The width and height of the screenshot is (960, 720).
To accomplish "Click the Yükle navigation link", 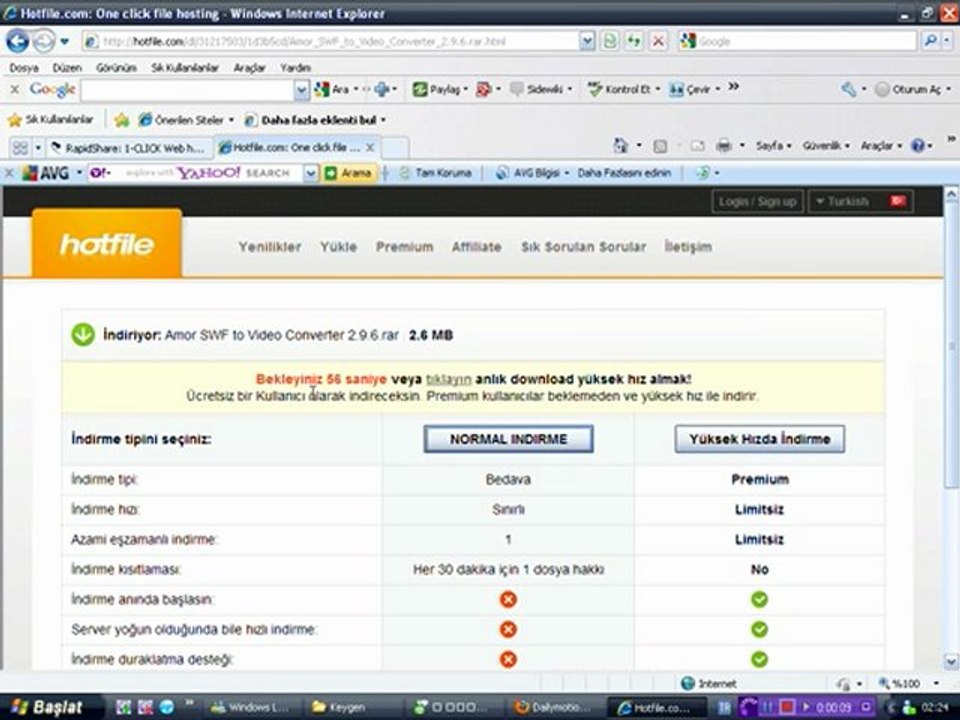I will [x=338, y=247].
